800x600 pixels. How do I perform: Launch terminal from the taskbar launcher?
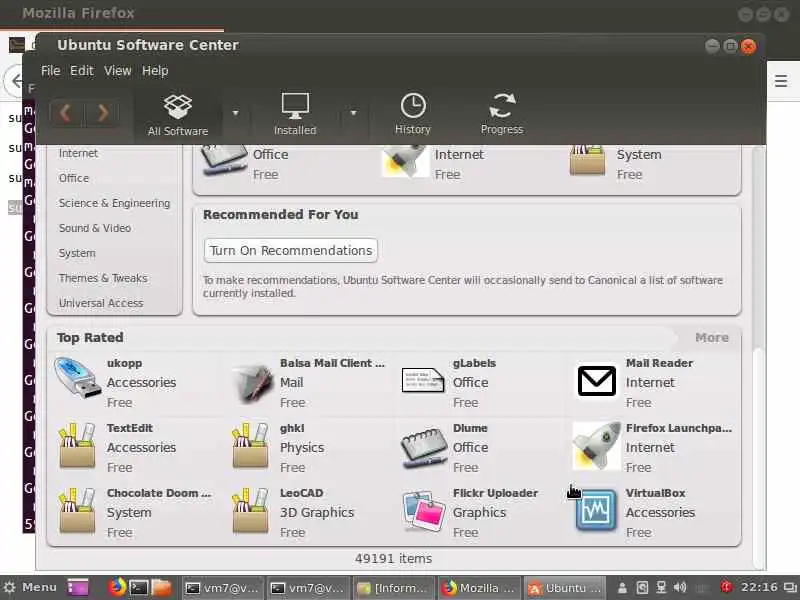tap(138, 588)
